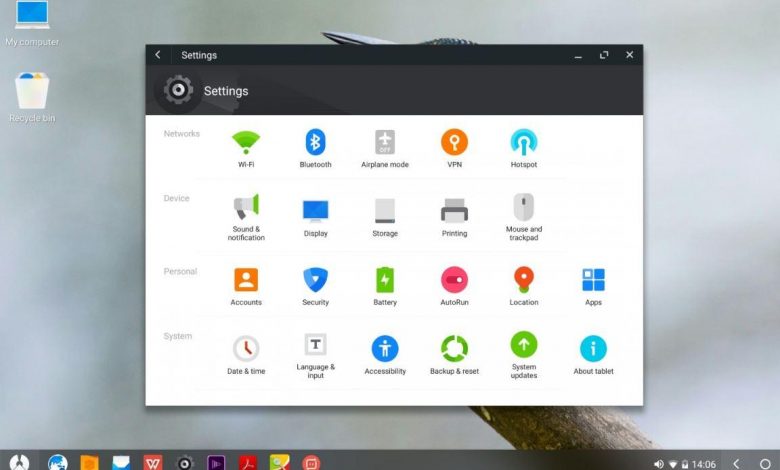
Task: Open the Recycle bin desktop icon
Action: click(x=32, y=97)
